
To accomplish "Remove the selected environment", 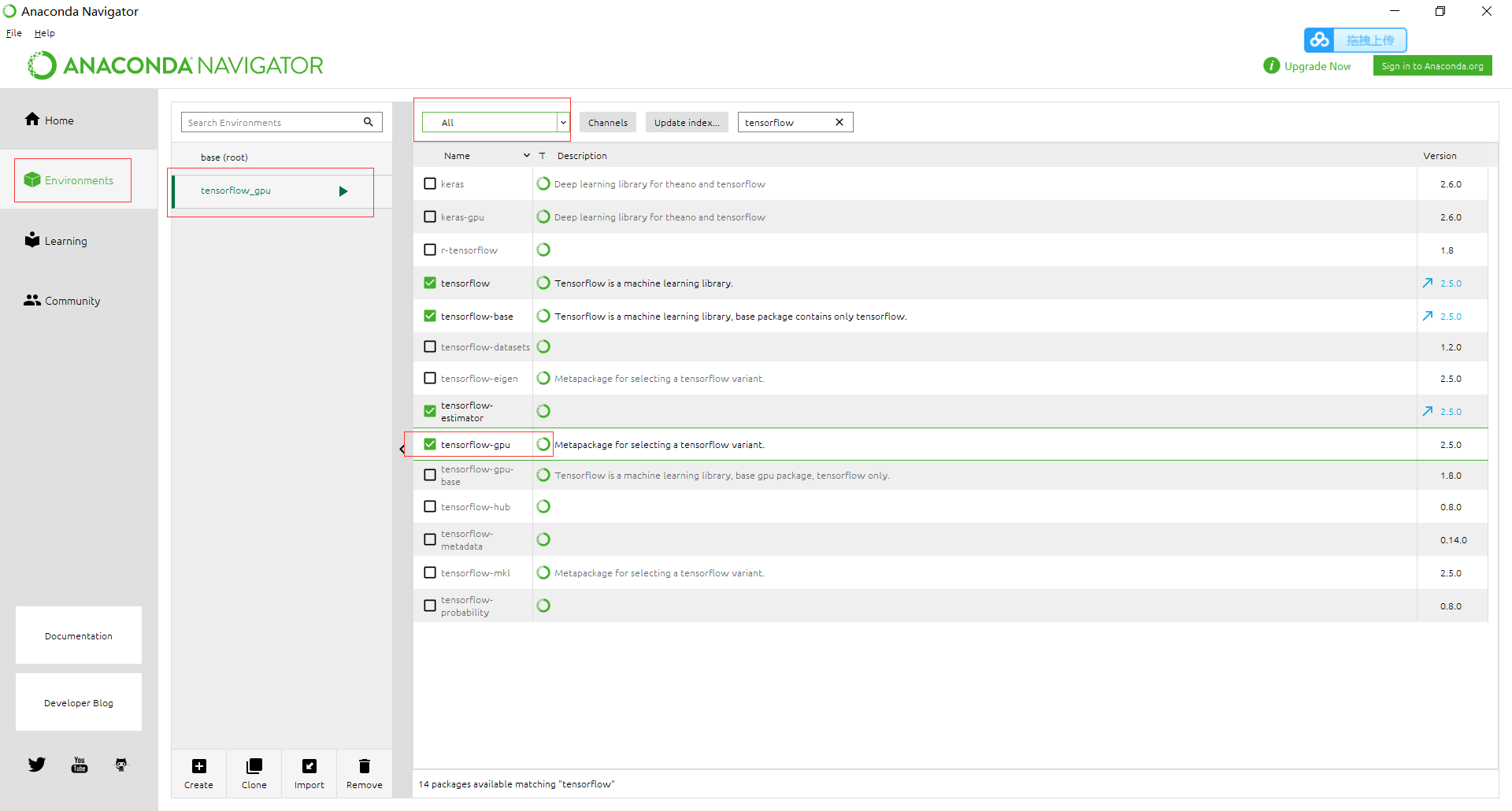I will click(x=365, y=773).
